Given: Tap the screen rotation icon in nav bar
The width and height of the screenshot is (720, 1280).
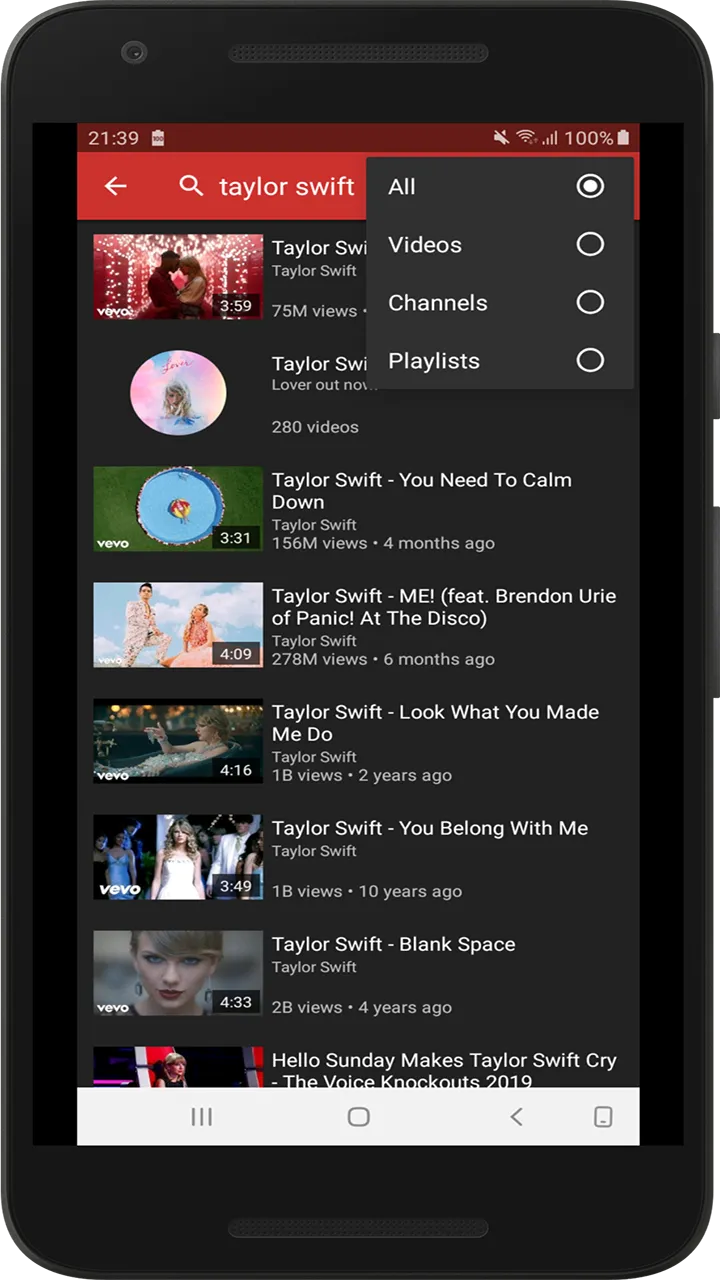Looking at the screenshot, I should point(603,1117).
